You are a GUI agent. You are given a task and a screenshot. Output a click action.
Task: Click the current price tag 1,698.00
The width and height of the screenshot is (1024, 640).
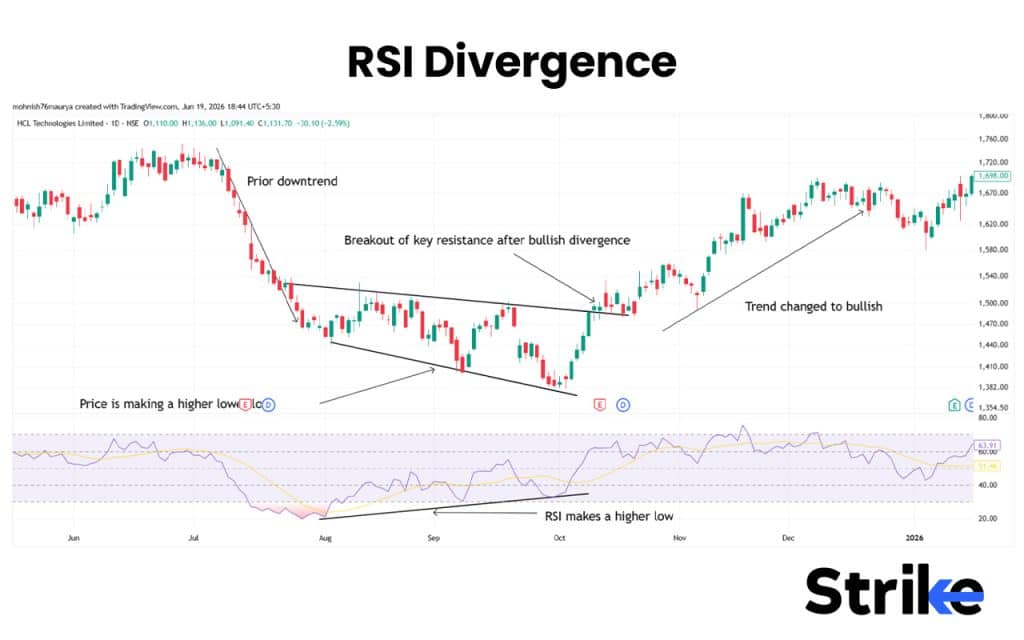[x=993, y=176]
